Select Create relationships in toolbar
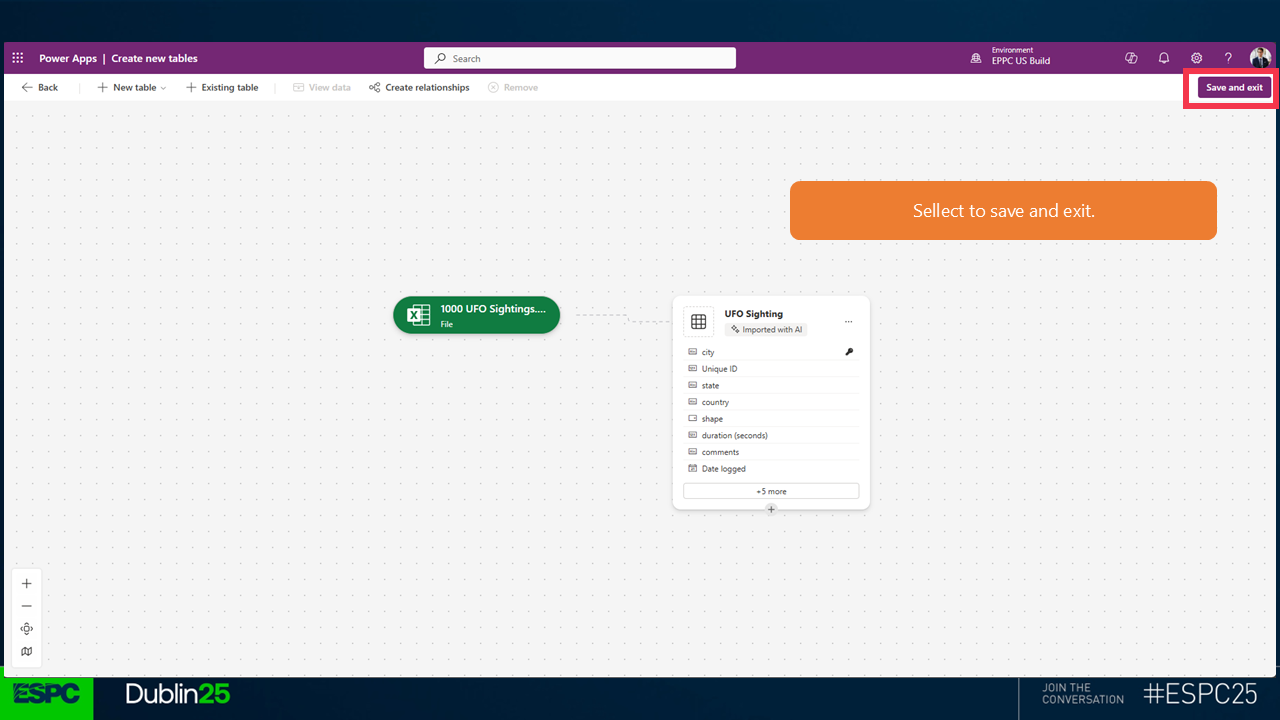 419,88
